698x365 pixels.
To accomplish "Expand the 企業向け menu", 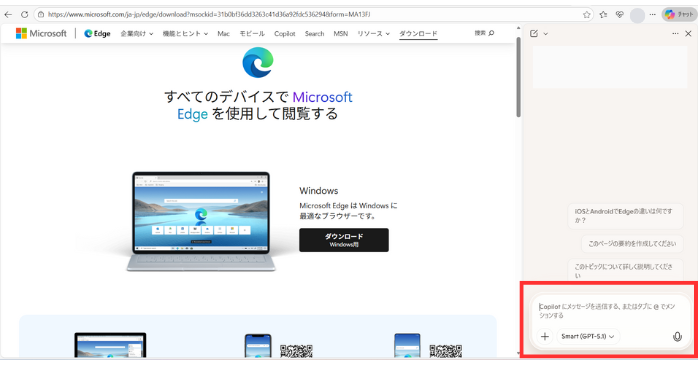I will coord(137,33).
